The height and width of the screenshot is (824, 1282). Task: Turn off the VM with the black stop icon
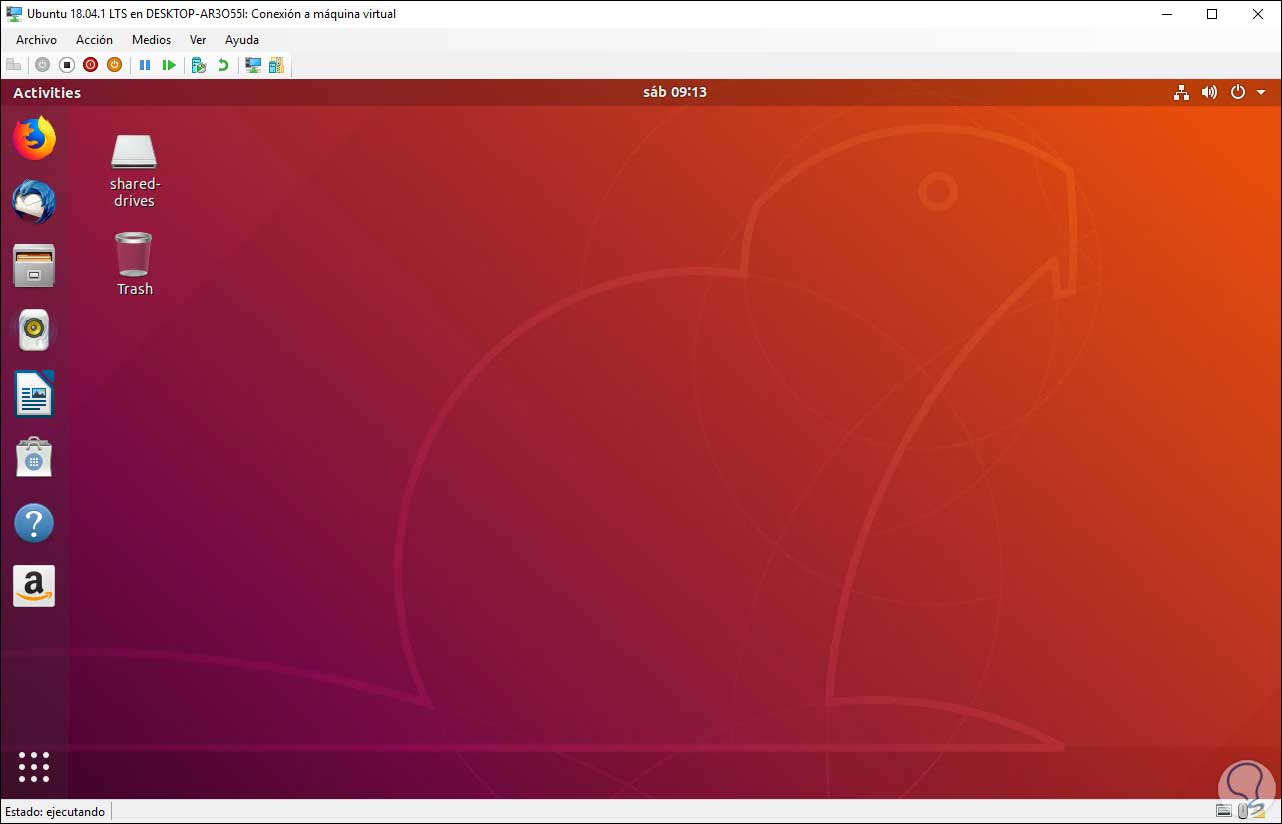[66, 65]
